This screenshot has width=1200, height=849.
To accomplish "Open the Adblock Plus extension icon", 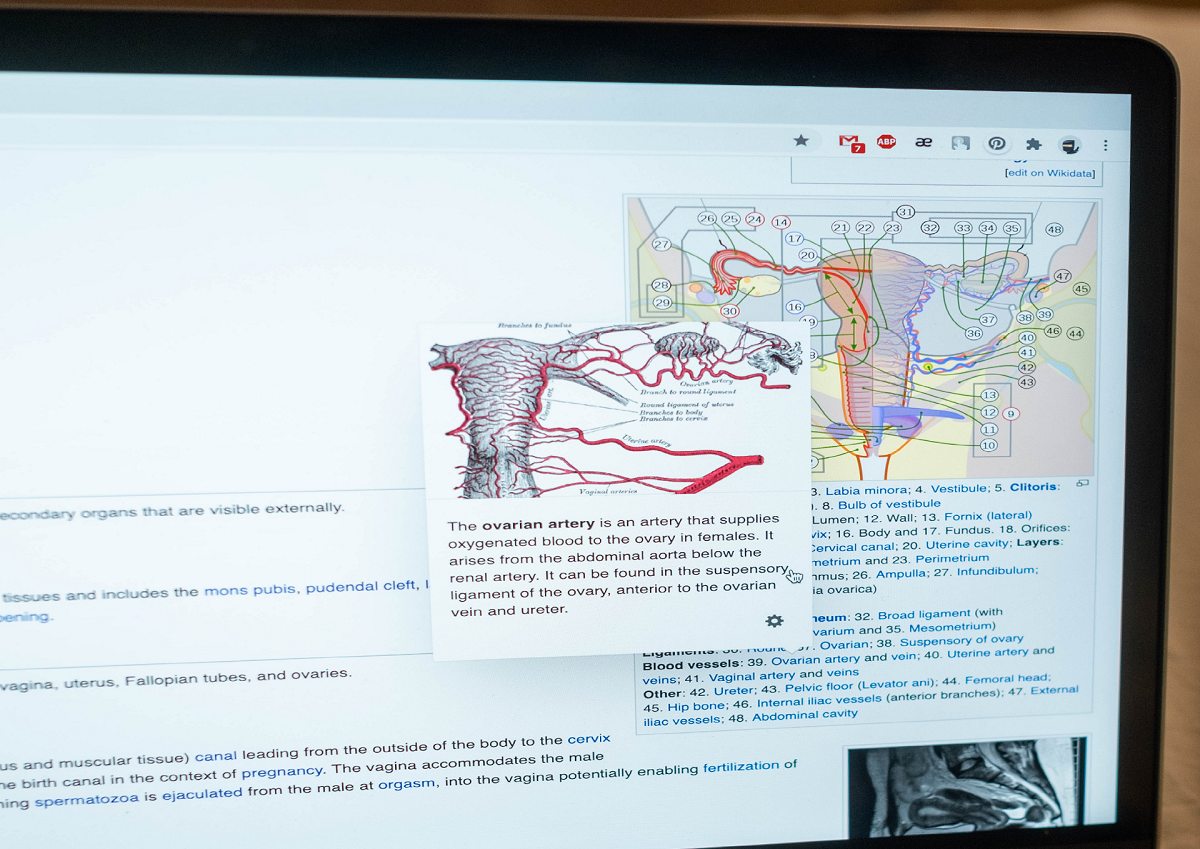I will pyautogui.click(x=886, y=142).
